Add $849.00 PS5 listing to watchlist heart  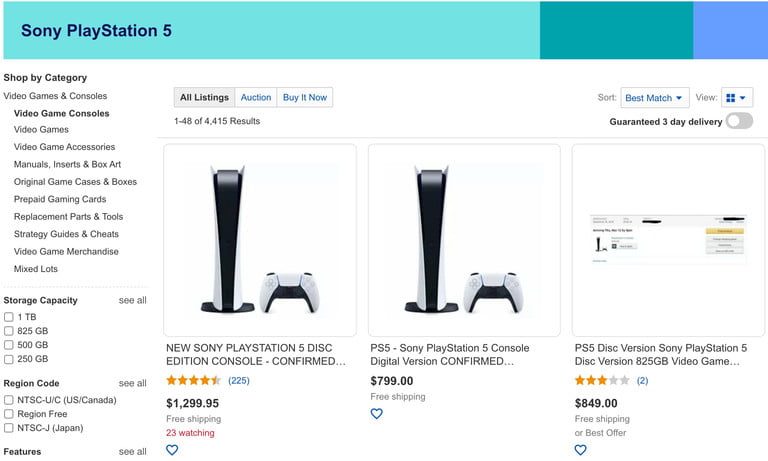click(x=581, y=450)
